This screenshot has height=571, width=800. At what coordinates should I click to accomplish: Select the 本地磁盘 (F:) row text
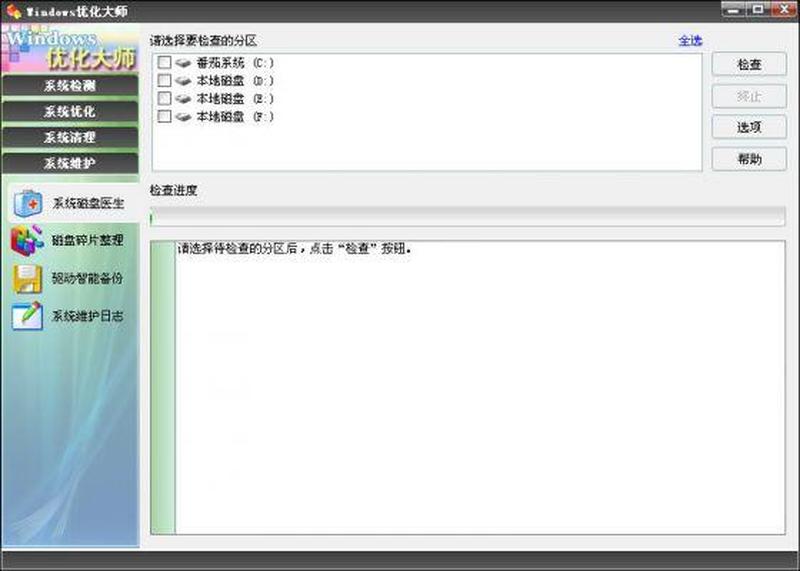tap(235, 117)
